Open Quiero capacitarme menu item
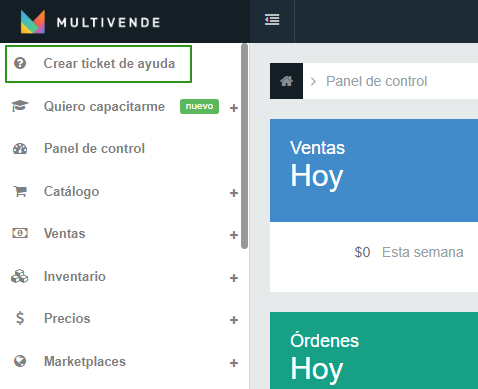Viewport: 478px width, 389px height. pyautogui.click(x=104, y=106)
